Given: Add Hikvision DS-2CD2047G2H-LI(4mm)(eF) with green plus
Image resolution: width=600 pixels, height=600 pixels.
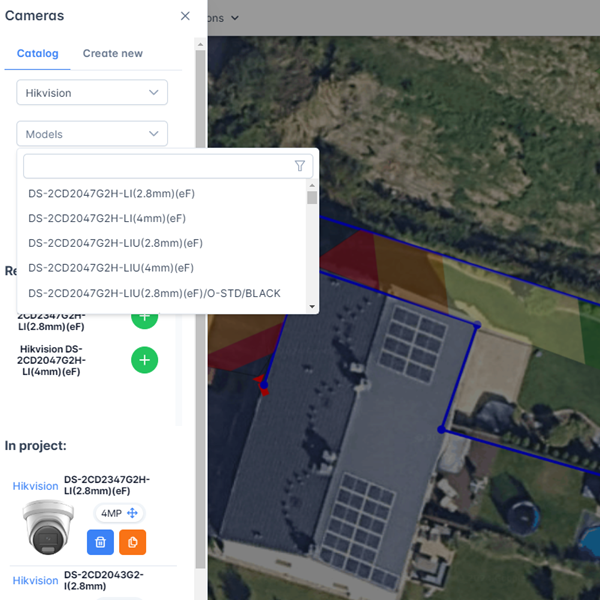Looking at the screenshot, I should (x=144, y=360).
